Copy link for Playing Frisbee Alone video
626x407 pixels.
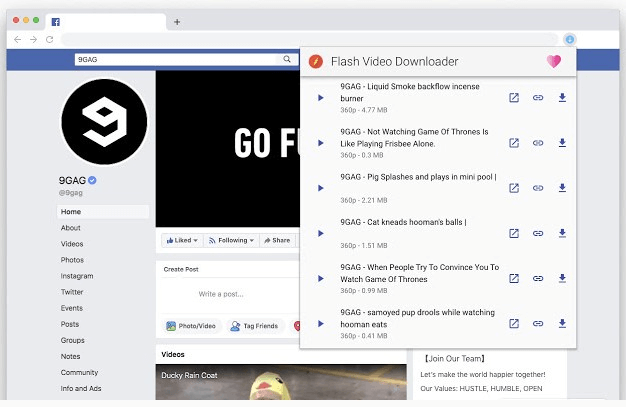click(x=538, y=143)
